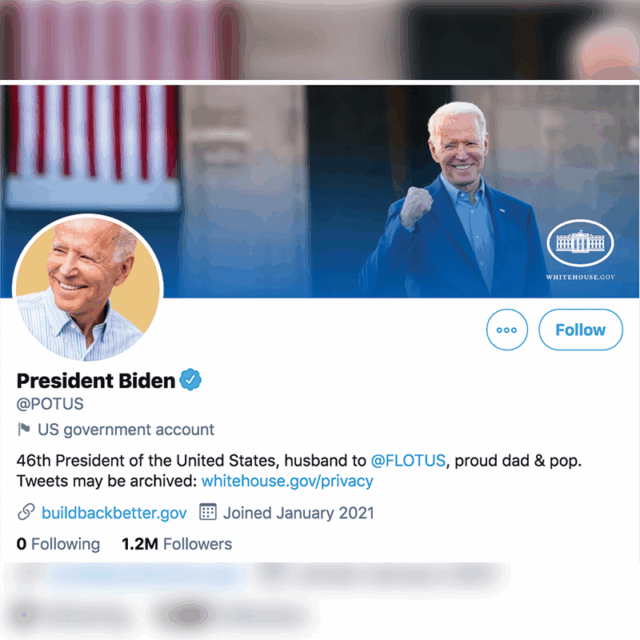Click the Follow button
The image size is (640, 640).
pos(580,330)
